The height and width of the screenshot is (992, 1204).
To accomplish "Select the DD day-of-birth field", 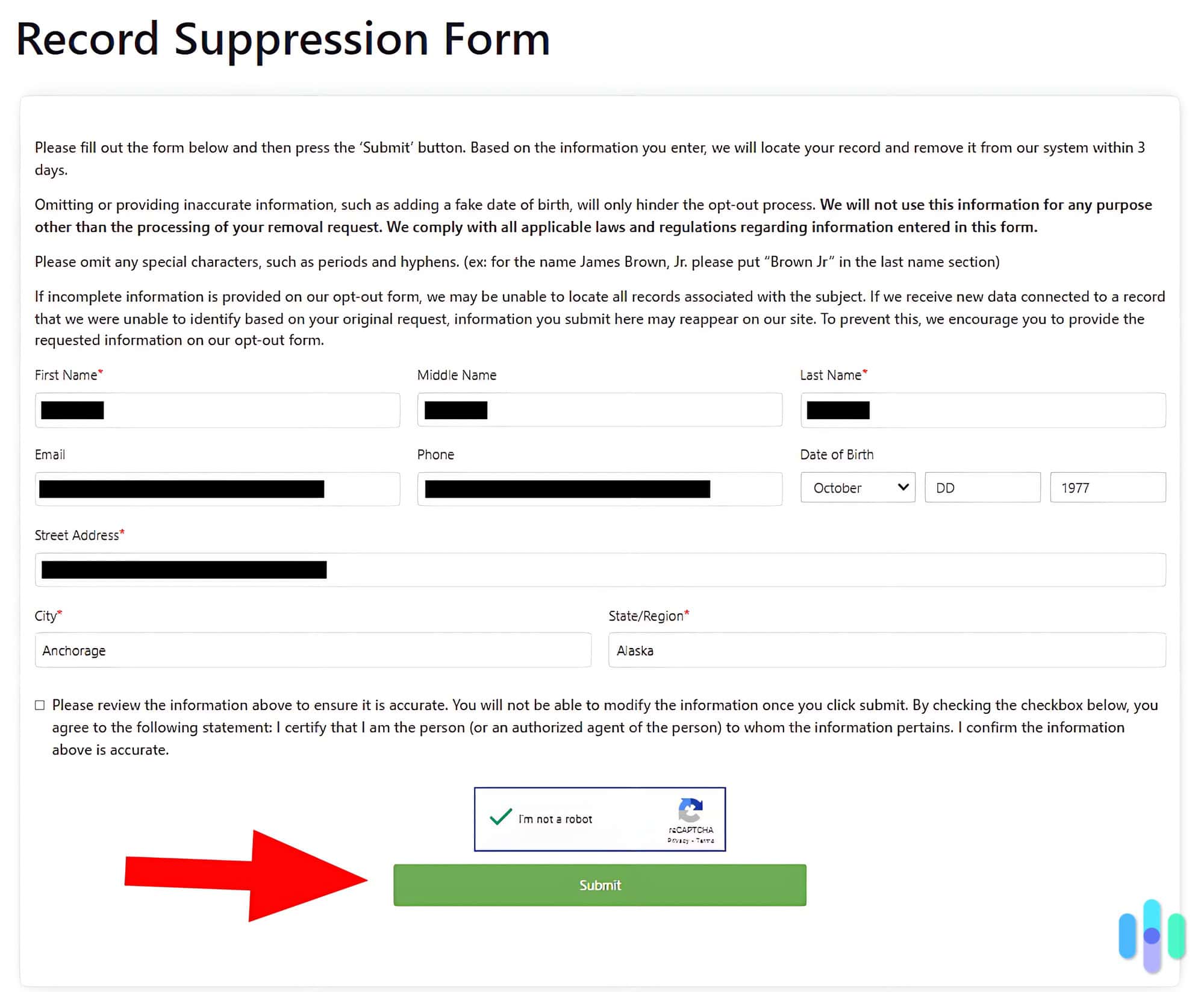I will pos(982,487).
